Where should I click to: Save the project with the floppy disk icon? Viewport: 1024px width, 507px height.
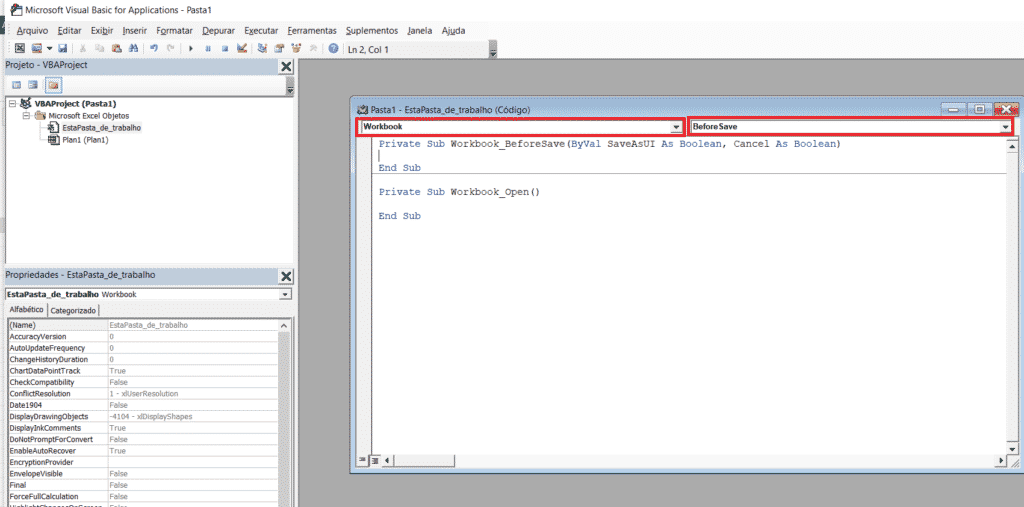[x=63, y=48]
